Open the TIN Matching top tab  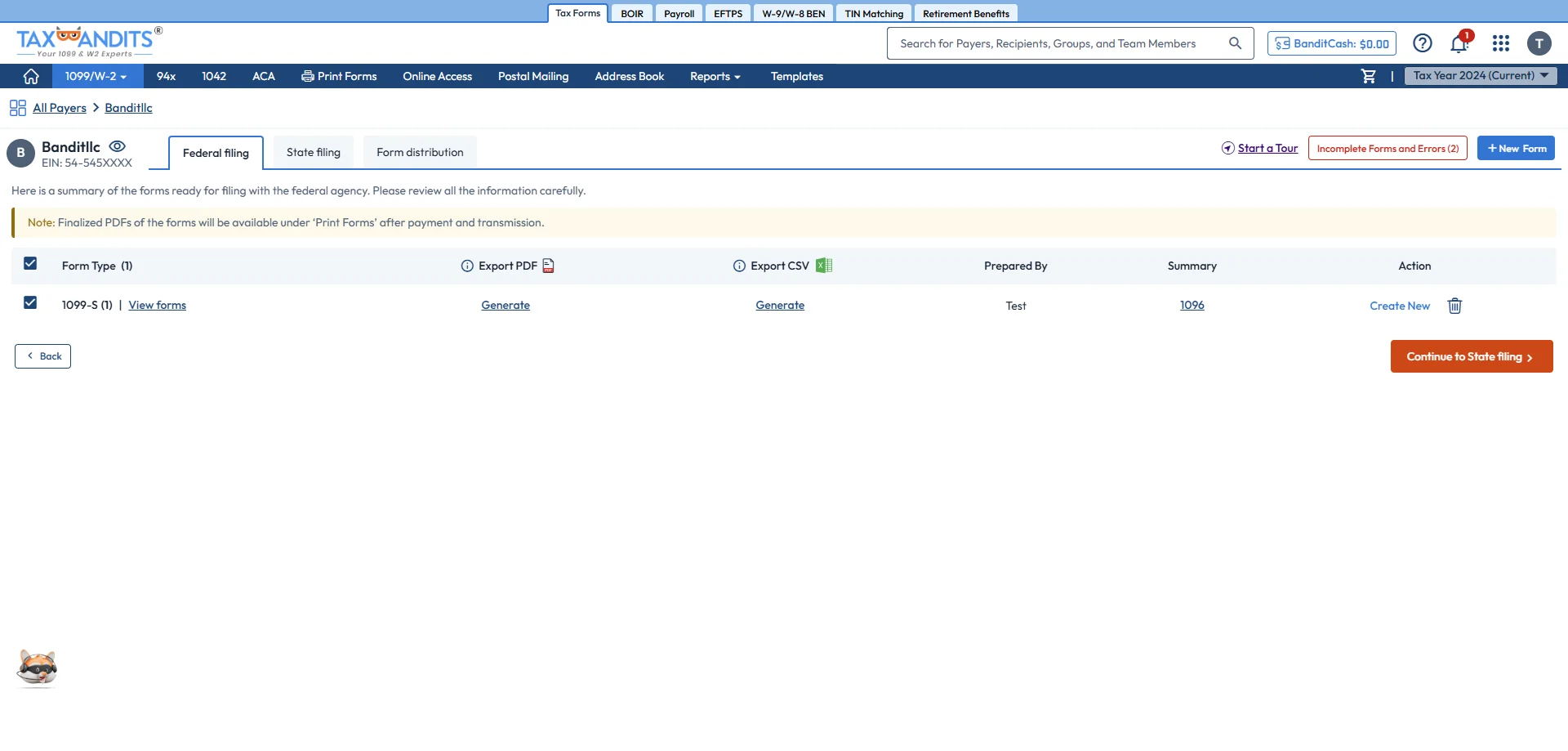coord(874,14)
